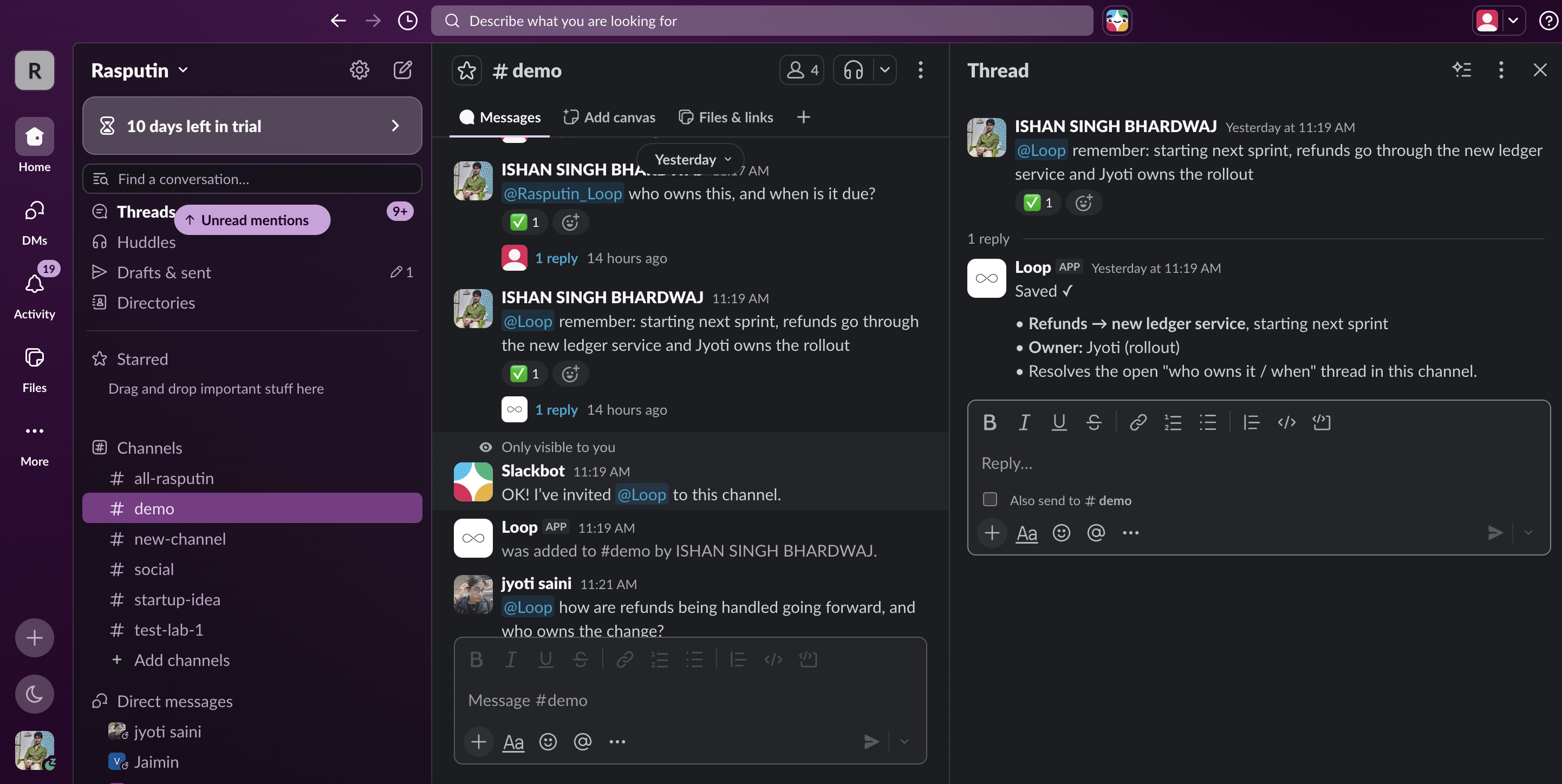Click the thread summarize sparkle icon

coord(1462,70)
